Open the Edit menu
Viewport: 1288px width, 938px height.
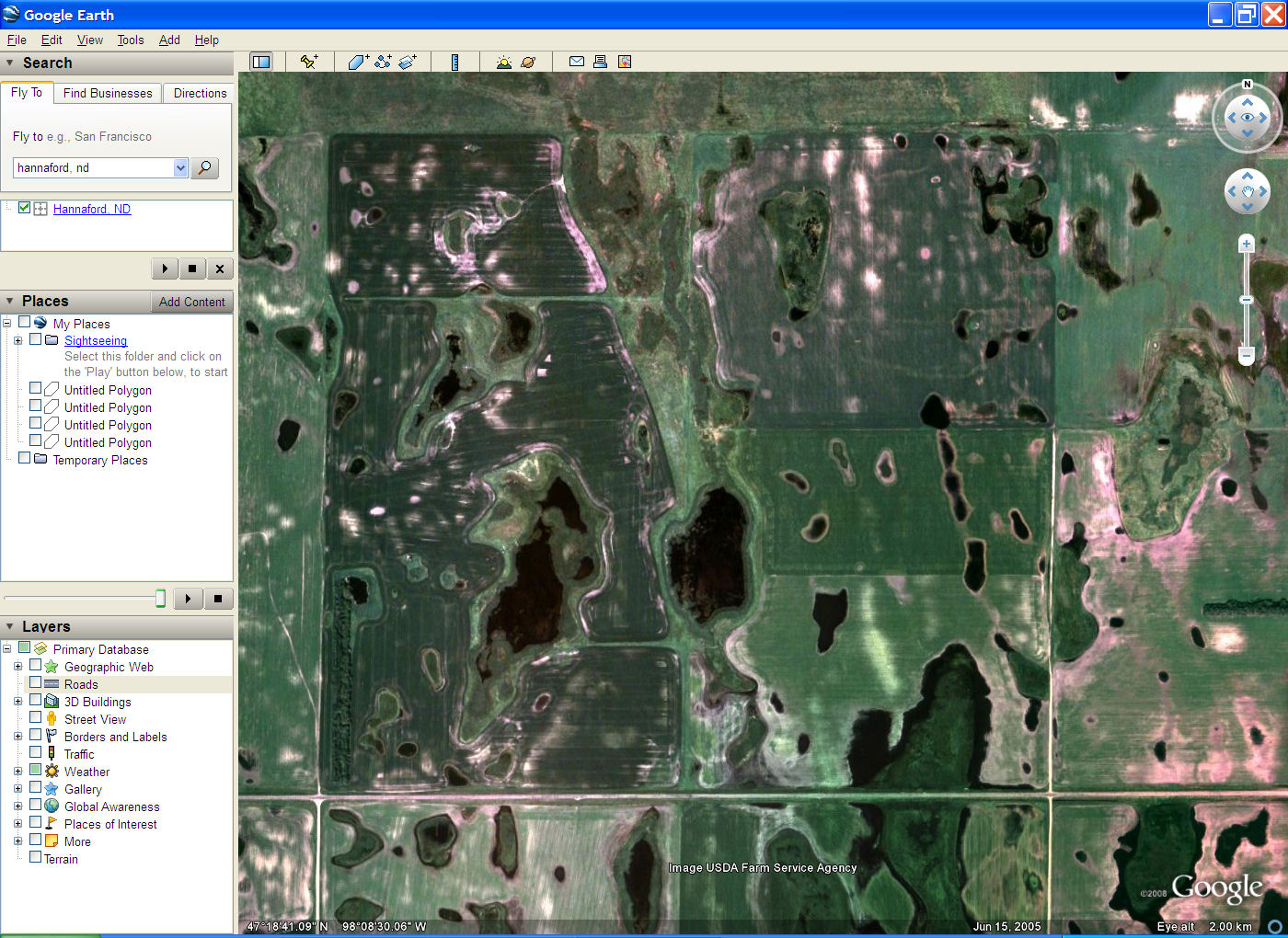52,40
